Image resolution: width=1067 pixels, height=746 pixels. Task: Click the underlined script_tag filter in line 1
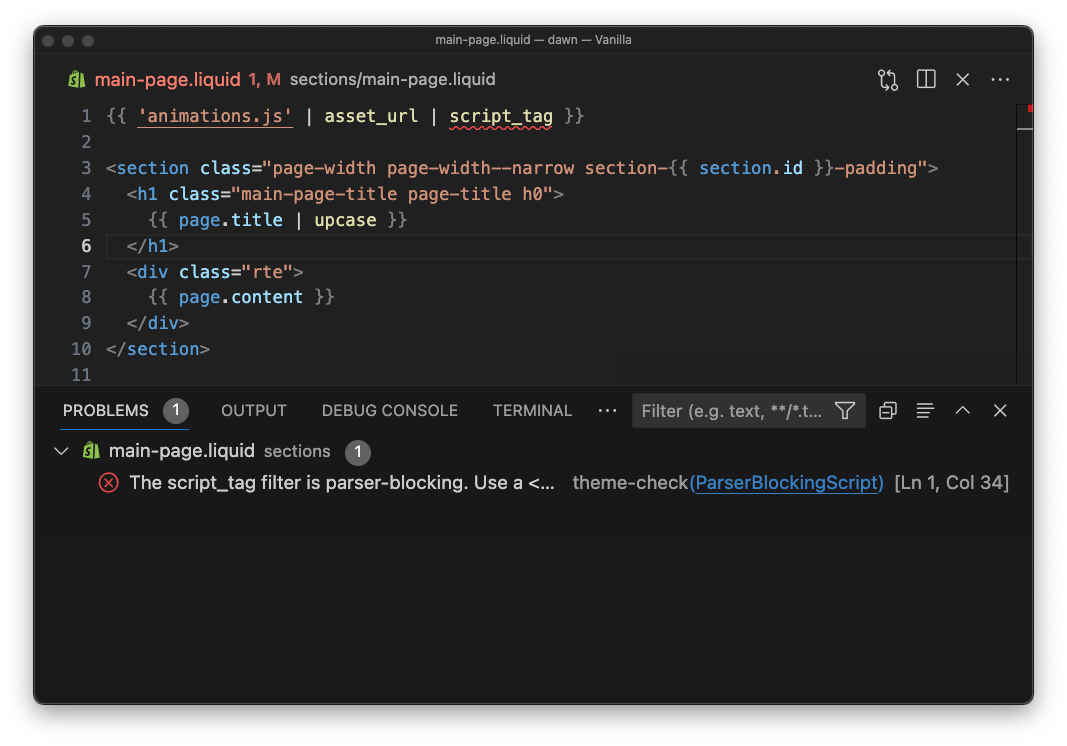(x=500, y=116)
